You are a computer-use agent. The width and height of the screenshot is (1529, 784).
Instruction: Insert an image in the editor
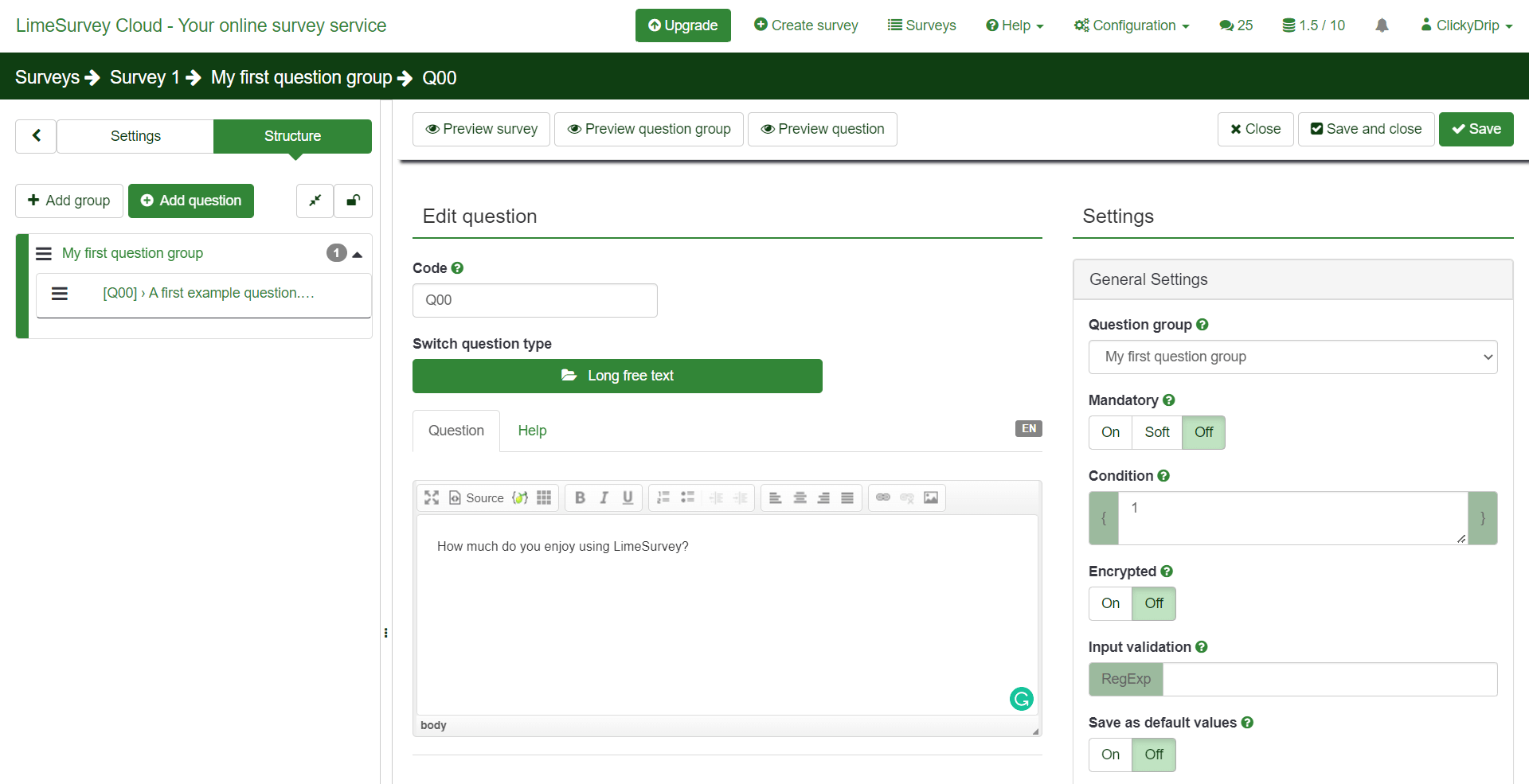[931, 497]
